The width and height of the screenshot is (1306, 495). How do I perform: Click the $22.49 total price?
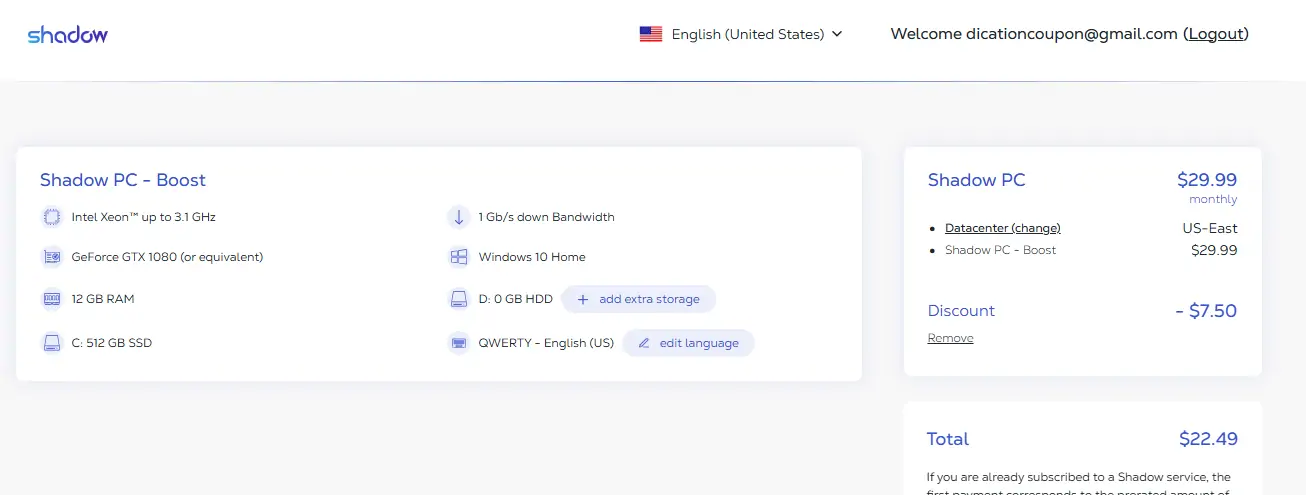(1207, 439)
